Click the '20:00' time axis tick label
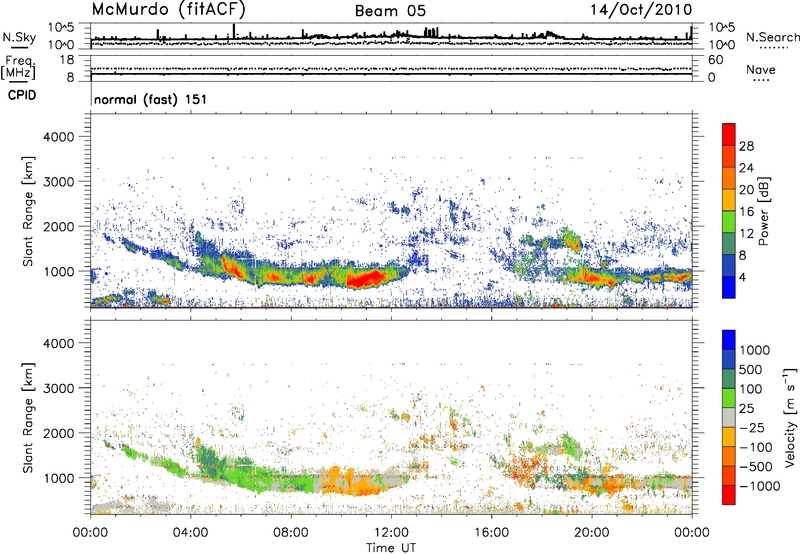Screen dimensions: 800x554 pos(592,533)
